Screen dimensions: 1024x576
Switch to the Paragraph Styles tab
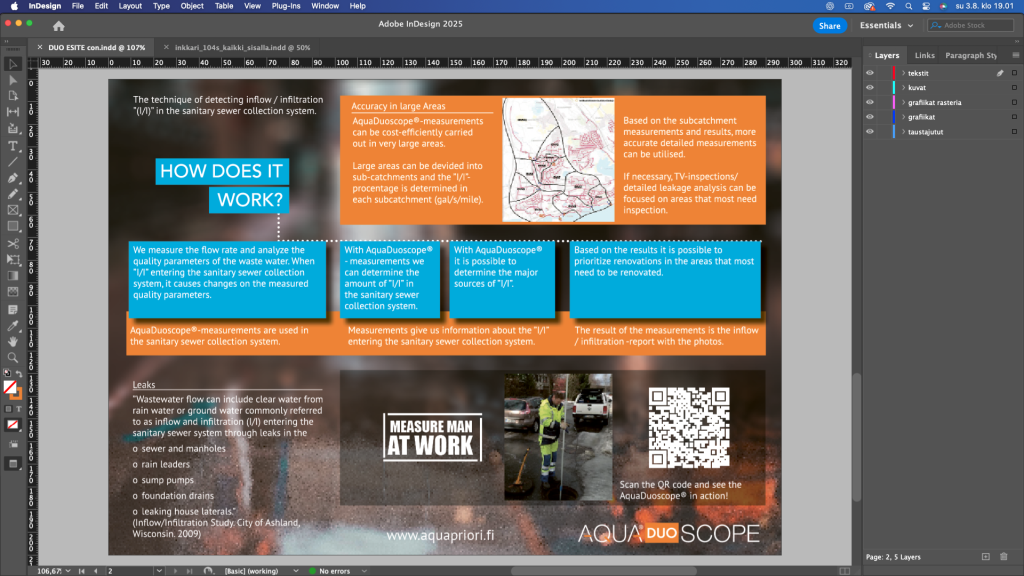point(971,56)
